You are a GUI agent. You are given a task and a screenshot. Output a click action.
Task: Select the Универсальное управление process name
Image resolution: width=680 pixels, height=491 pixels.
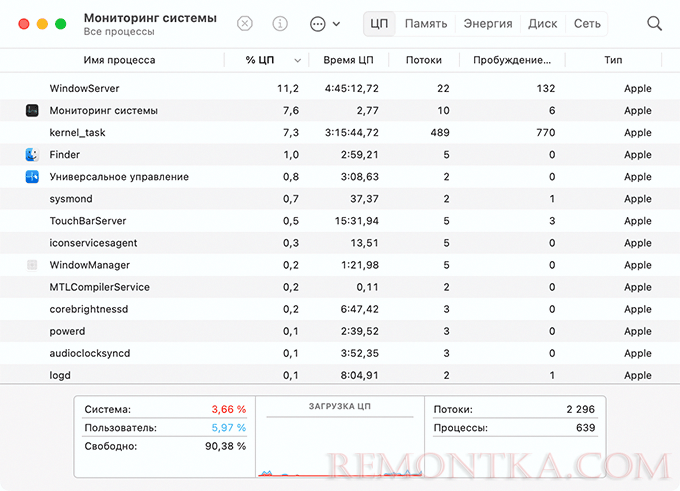pos(119,177)
